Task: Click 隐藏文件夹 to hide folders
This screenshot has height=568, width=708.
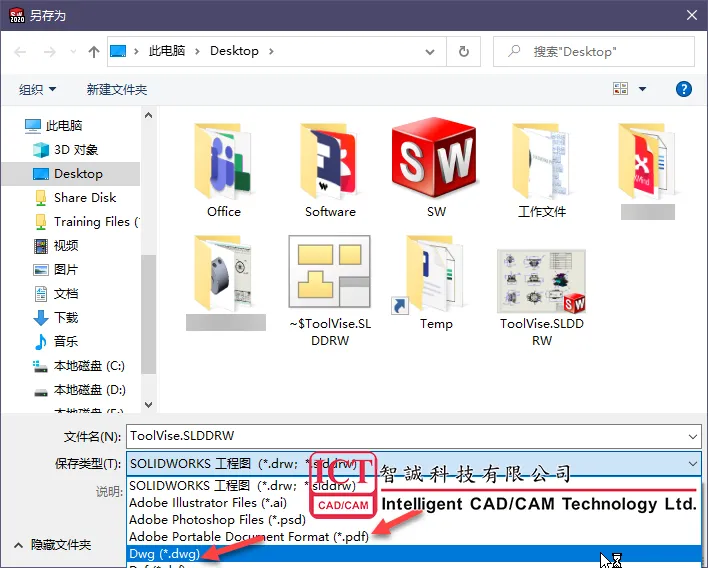Action: pos(52,545)
